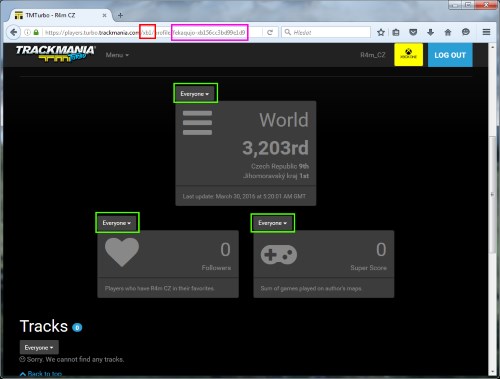Image resolution: width=500 pixels, height=379 pixels.
Task: Open Everyone dropdown above World ranking
Action: click(x=195, y=94)
